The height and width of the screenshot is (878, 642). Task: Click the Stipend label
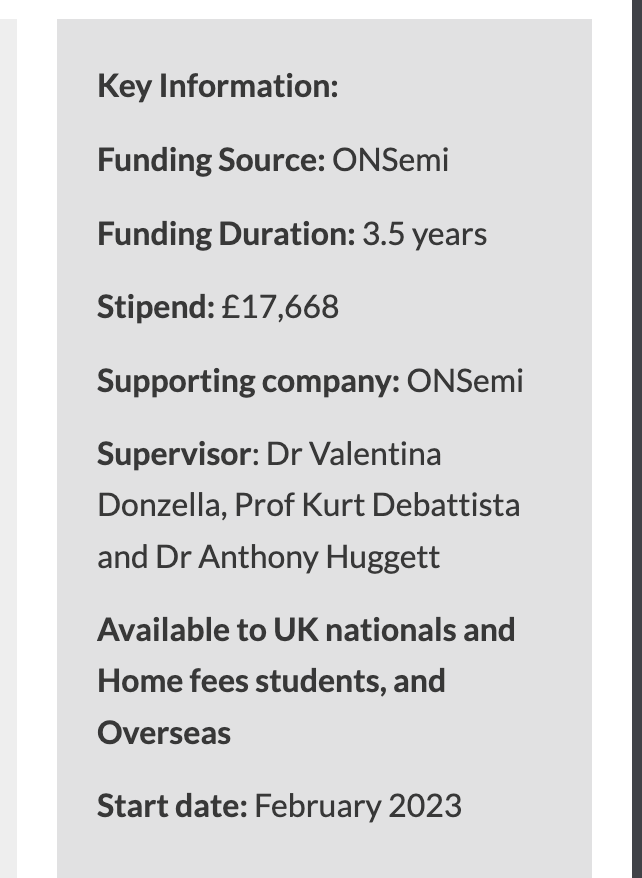coord(155,307)
